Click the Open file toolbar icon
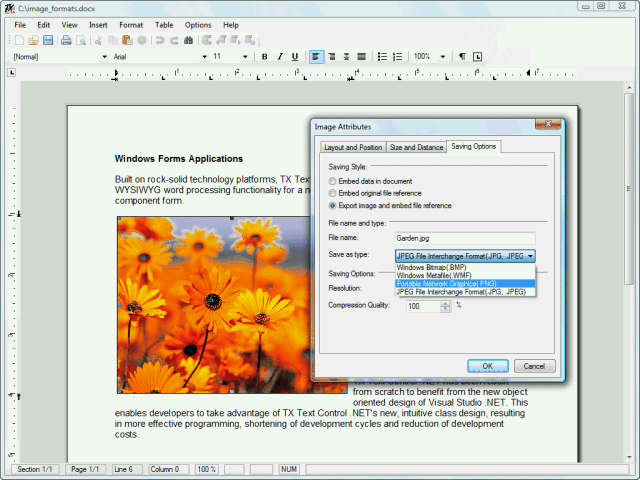Viewport: 640px width, 480px height. [x=33, y=41]
